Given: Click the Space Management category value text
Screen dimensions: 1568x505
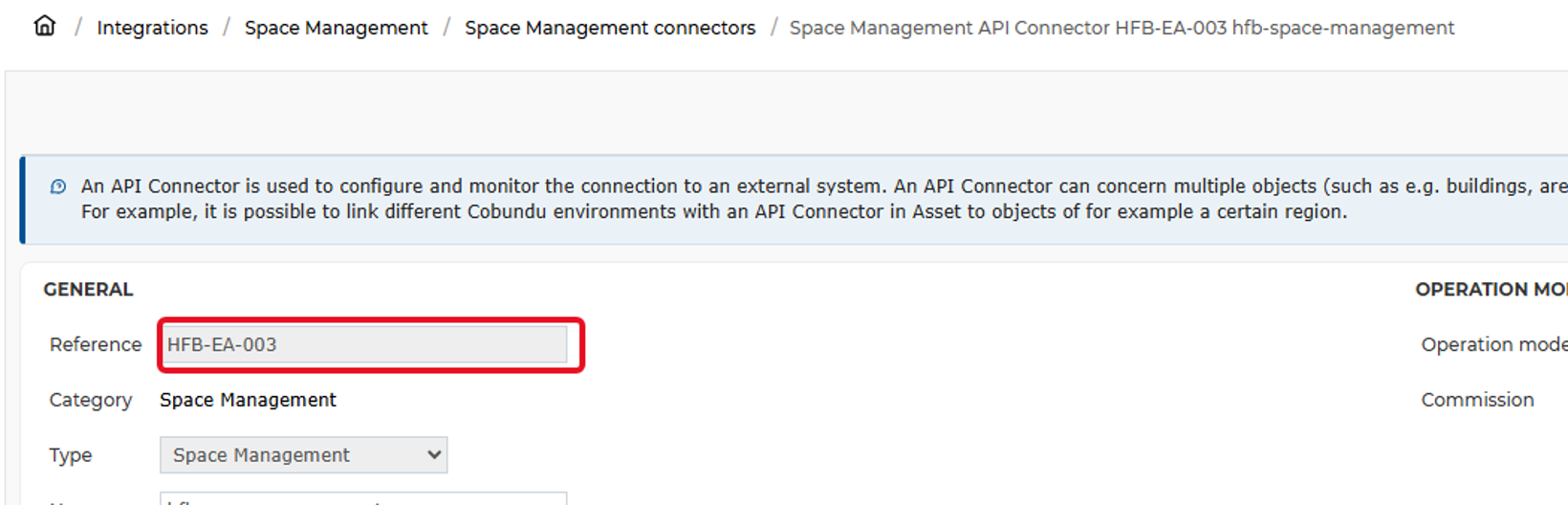Looking at the screenshot, I should (248, 400).
